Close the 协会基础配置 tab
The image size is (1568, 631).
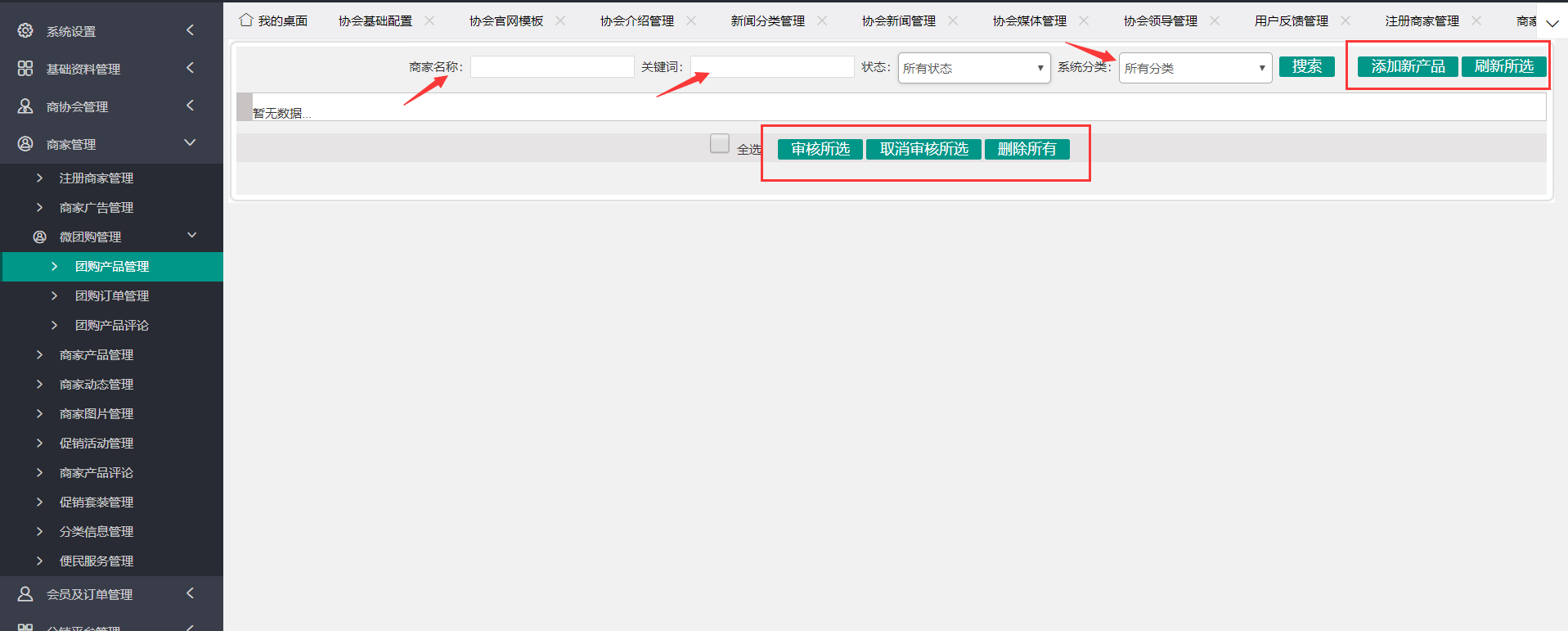429,20
